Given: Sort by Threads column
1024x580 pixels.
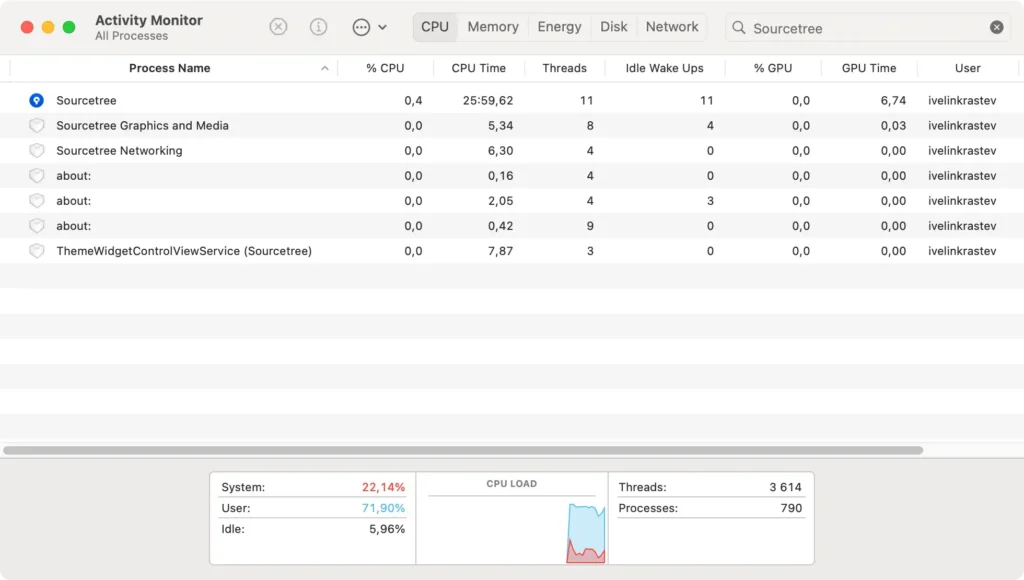Looking at the screenshot, I should coord(565,68).
